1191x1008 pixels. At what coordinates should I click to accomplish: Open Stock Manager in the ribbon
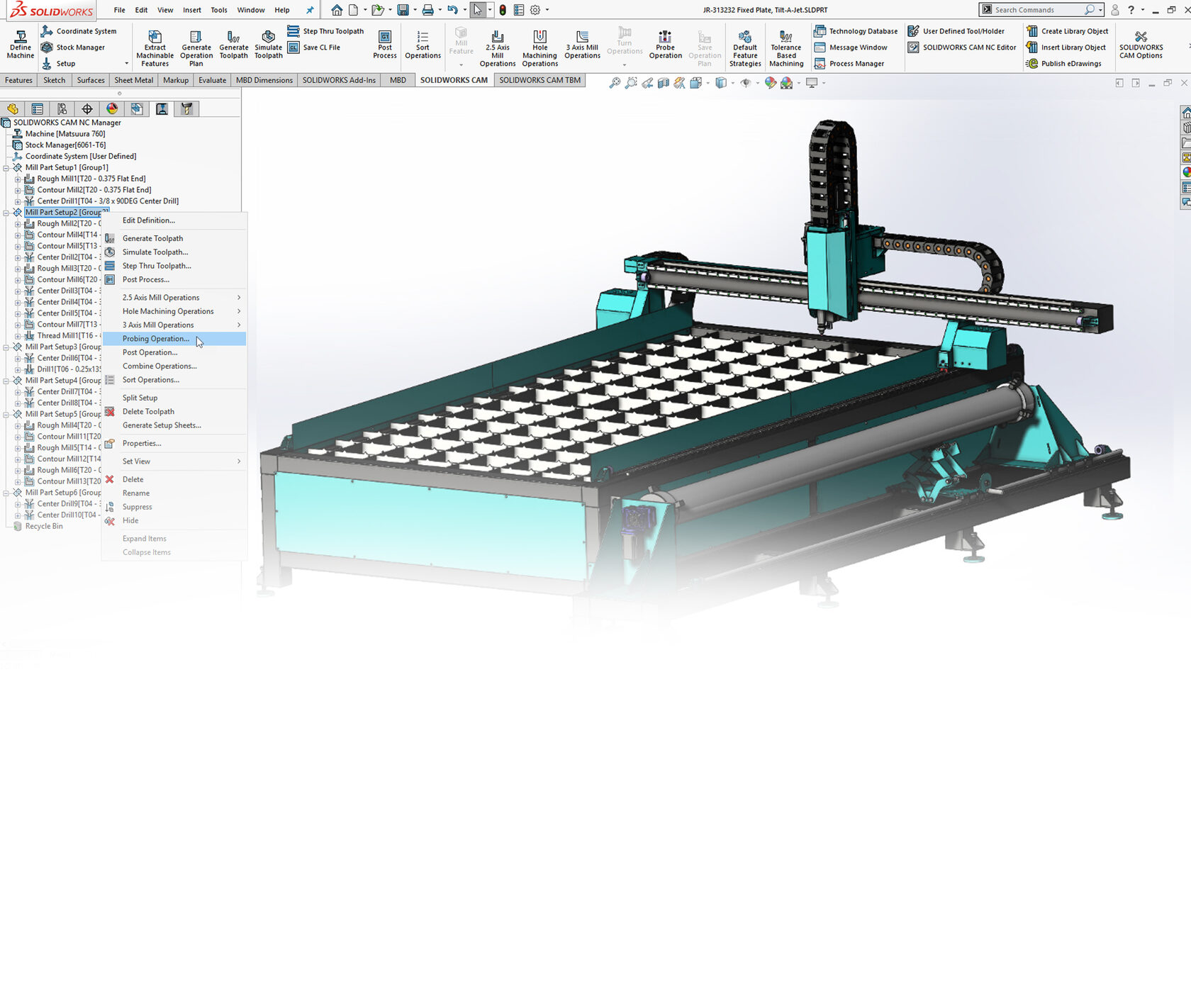click(73, 47)
